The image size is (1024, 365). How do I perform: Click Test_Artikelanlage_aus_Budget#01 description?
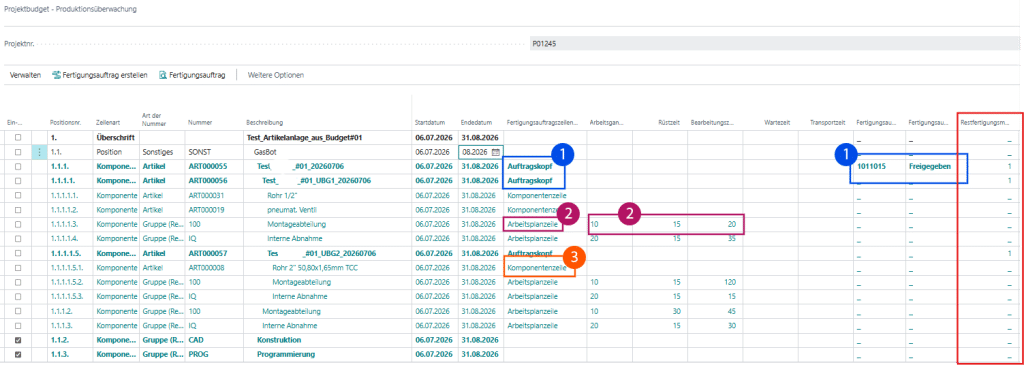(x=305, y=137)
